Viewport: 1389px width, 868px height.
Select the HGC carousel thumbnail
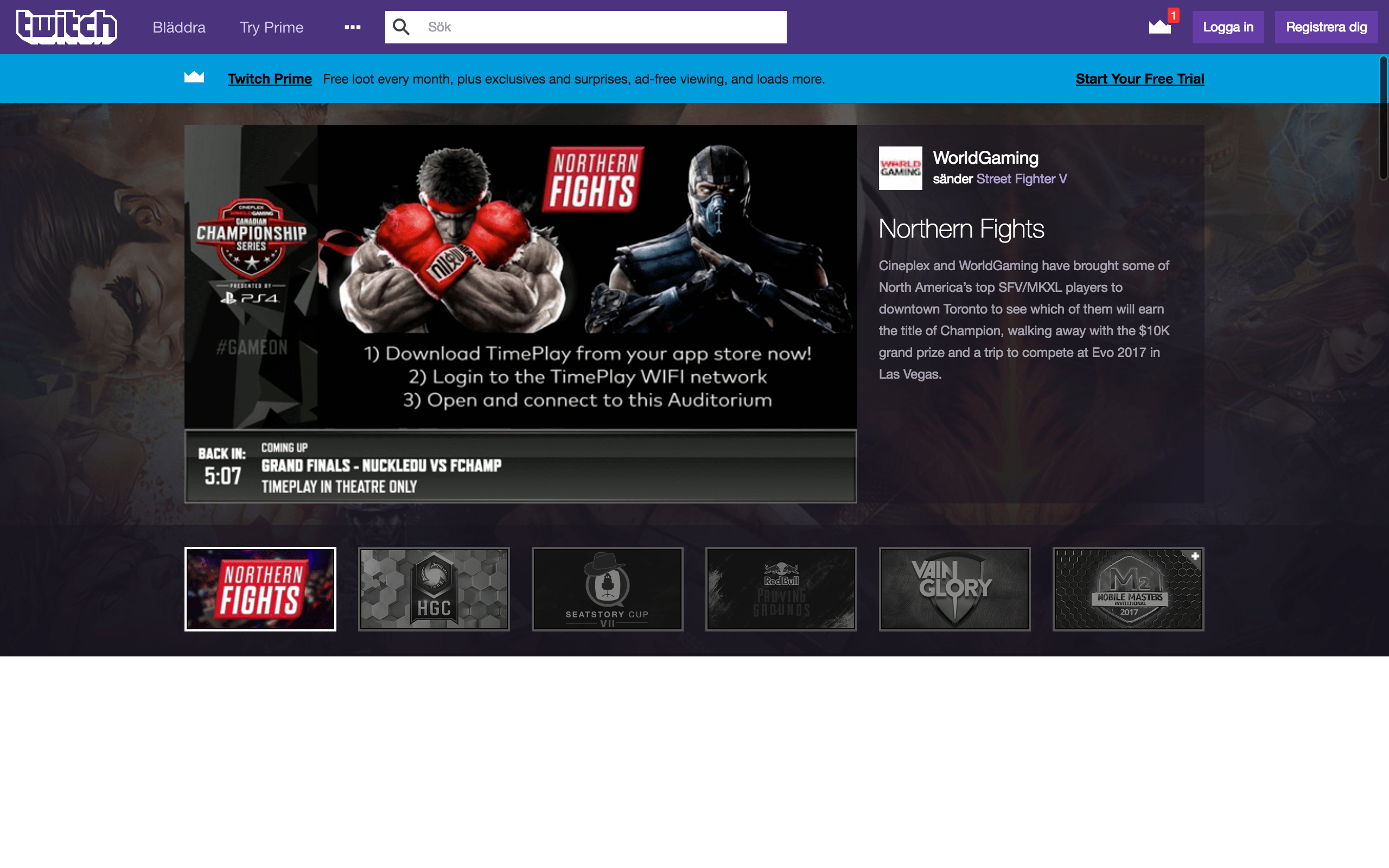pyautogui.click(x=434, y=589)
